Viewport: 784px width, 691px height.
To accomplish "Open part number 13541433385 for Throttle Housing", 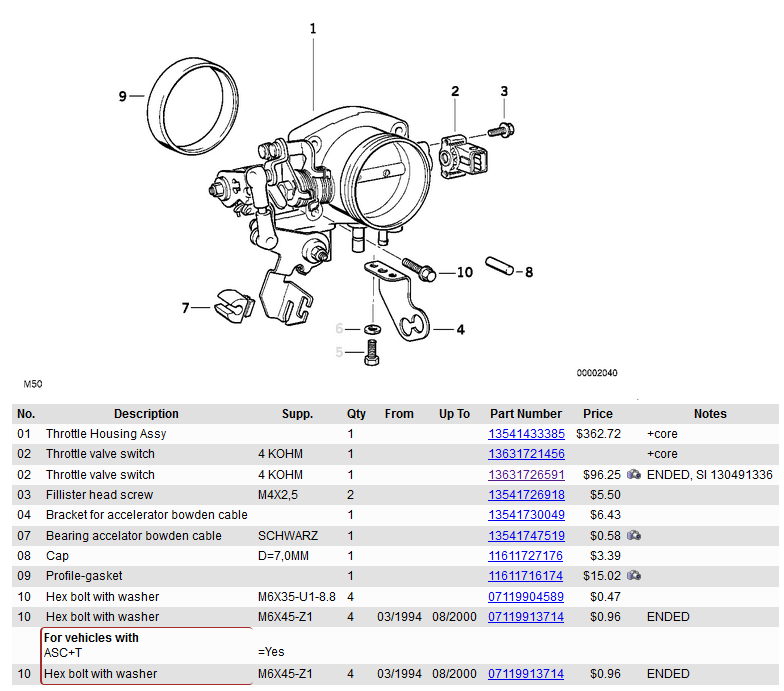I will pyautogui.click(x=526, y=434).
